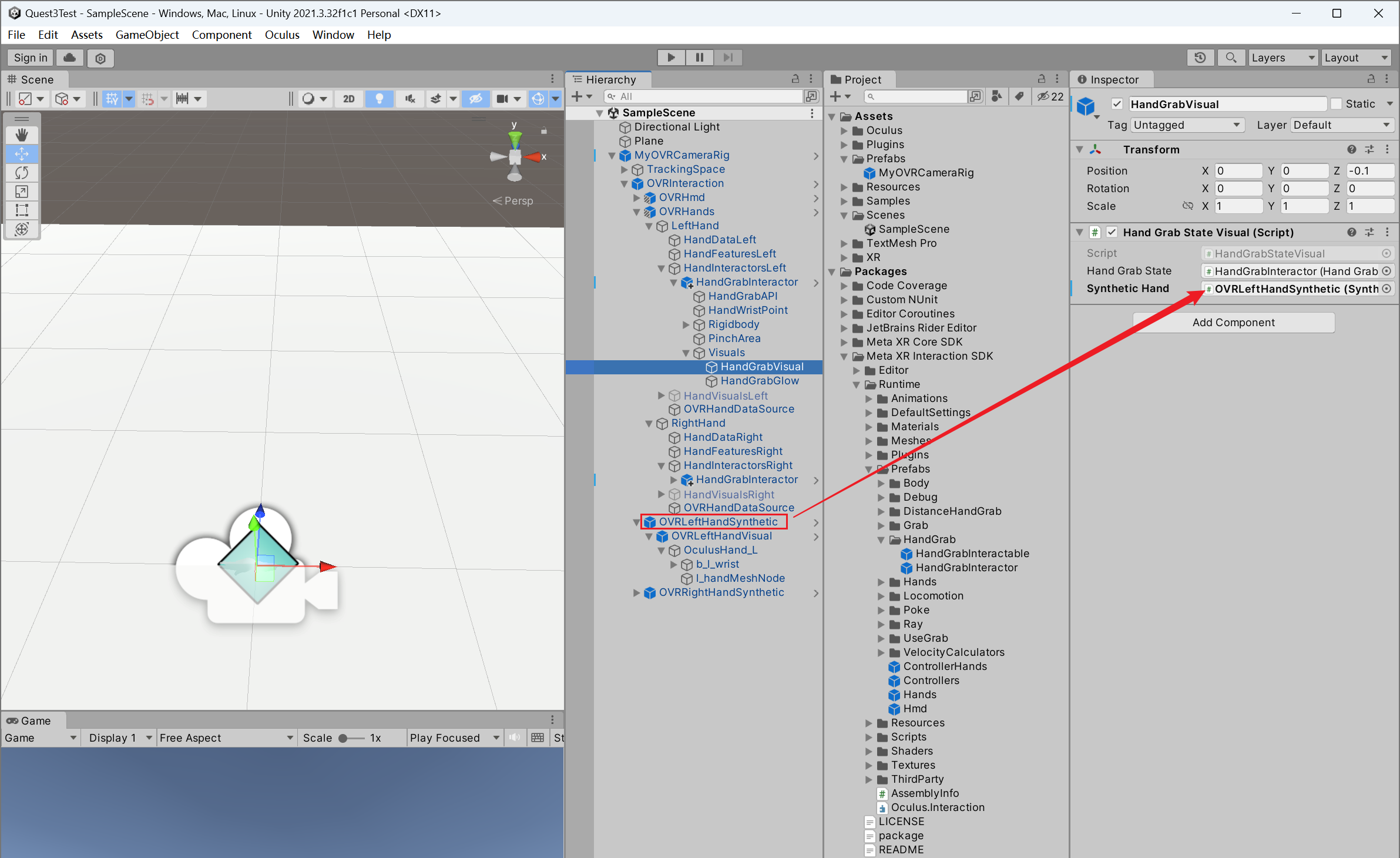Open the Window menu
This screenshot has width=1400, height=858.
(333, 35)
